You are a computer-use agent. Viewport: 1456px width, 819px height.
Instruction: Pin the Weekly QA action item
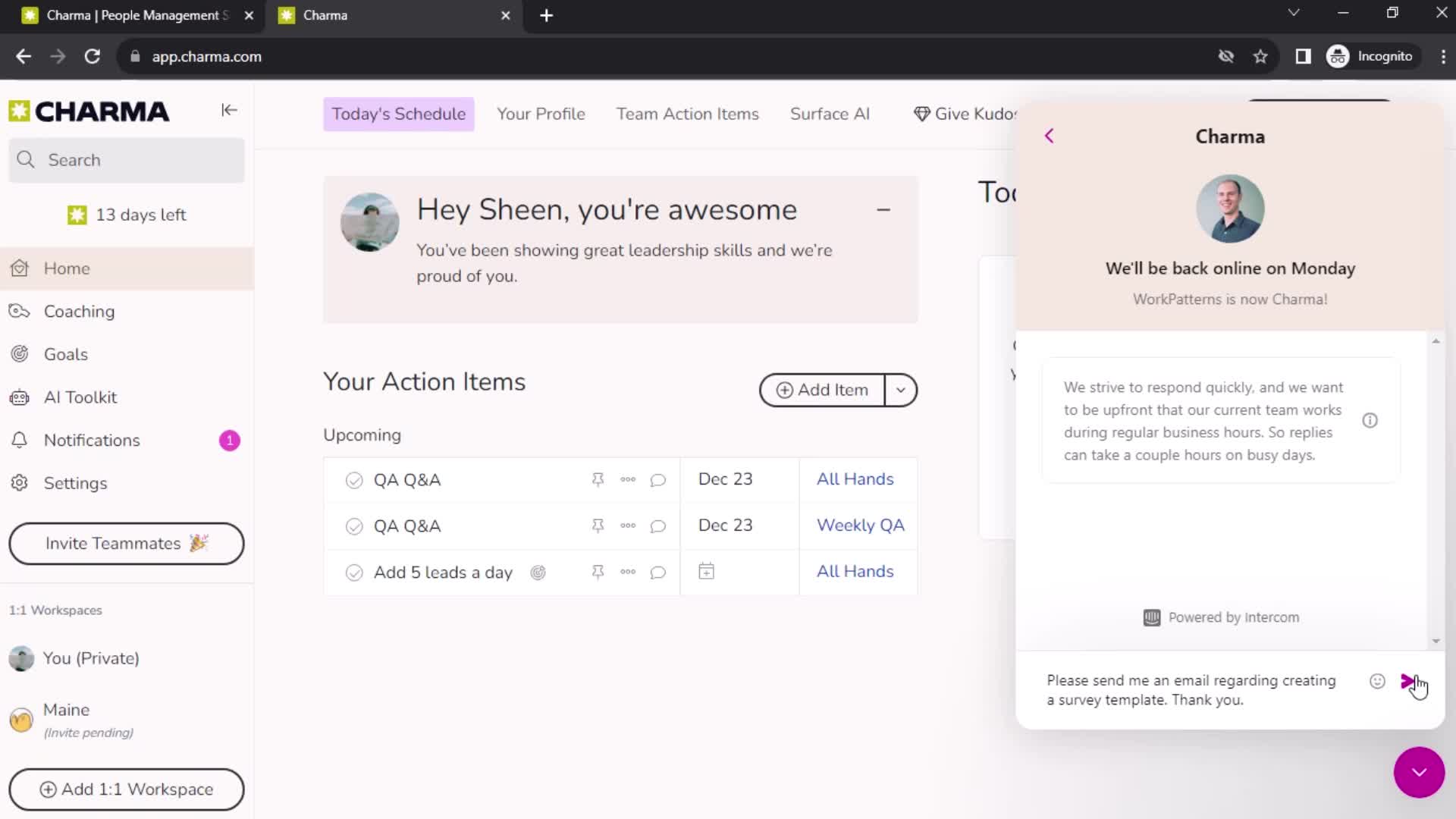point(598,526)
